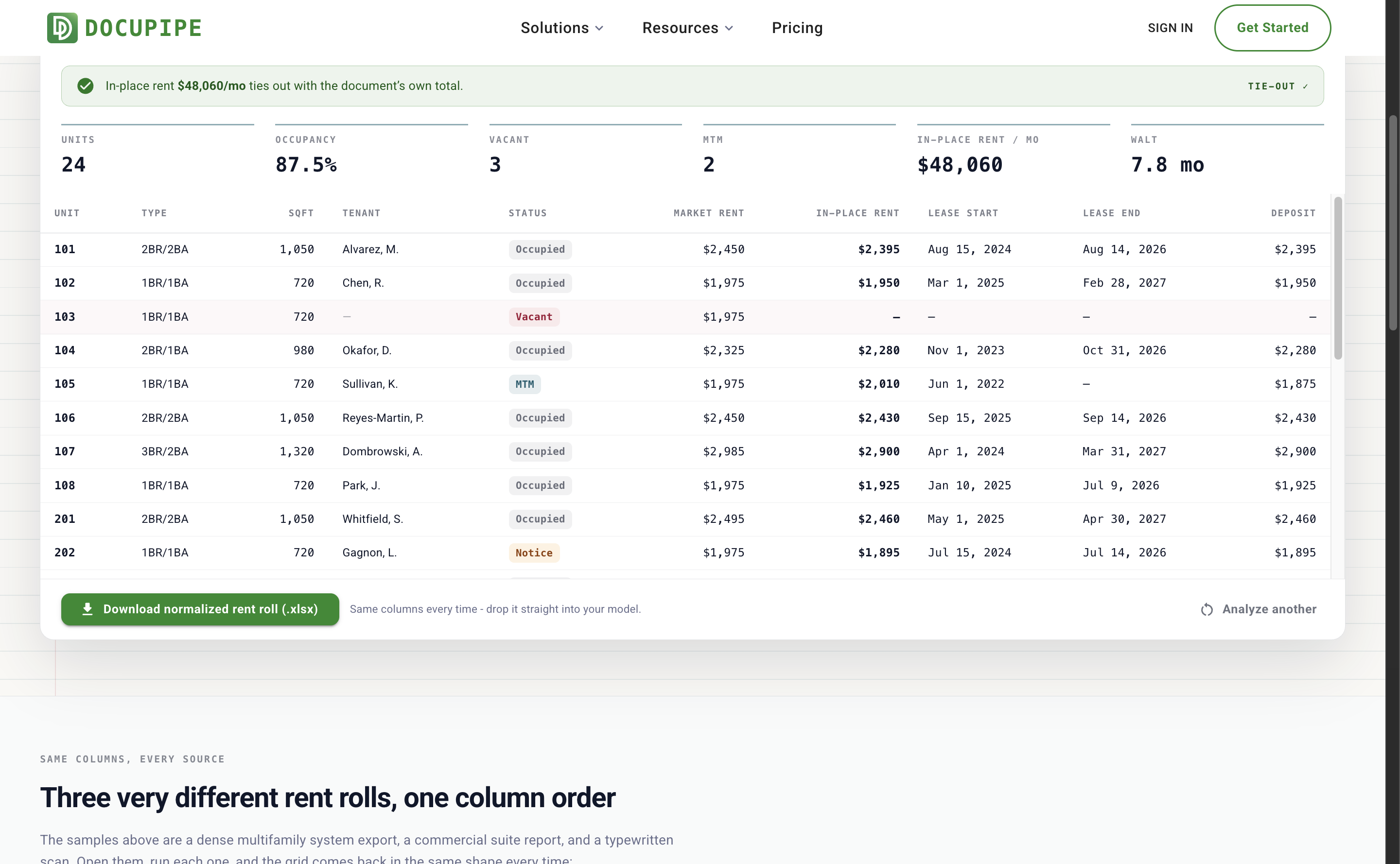The height and width of the screenshot is (864, 1400).
Task: Click the Get Started button
Action: 1273,27
